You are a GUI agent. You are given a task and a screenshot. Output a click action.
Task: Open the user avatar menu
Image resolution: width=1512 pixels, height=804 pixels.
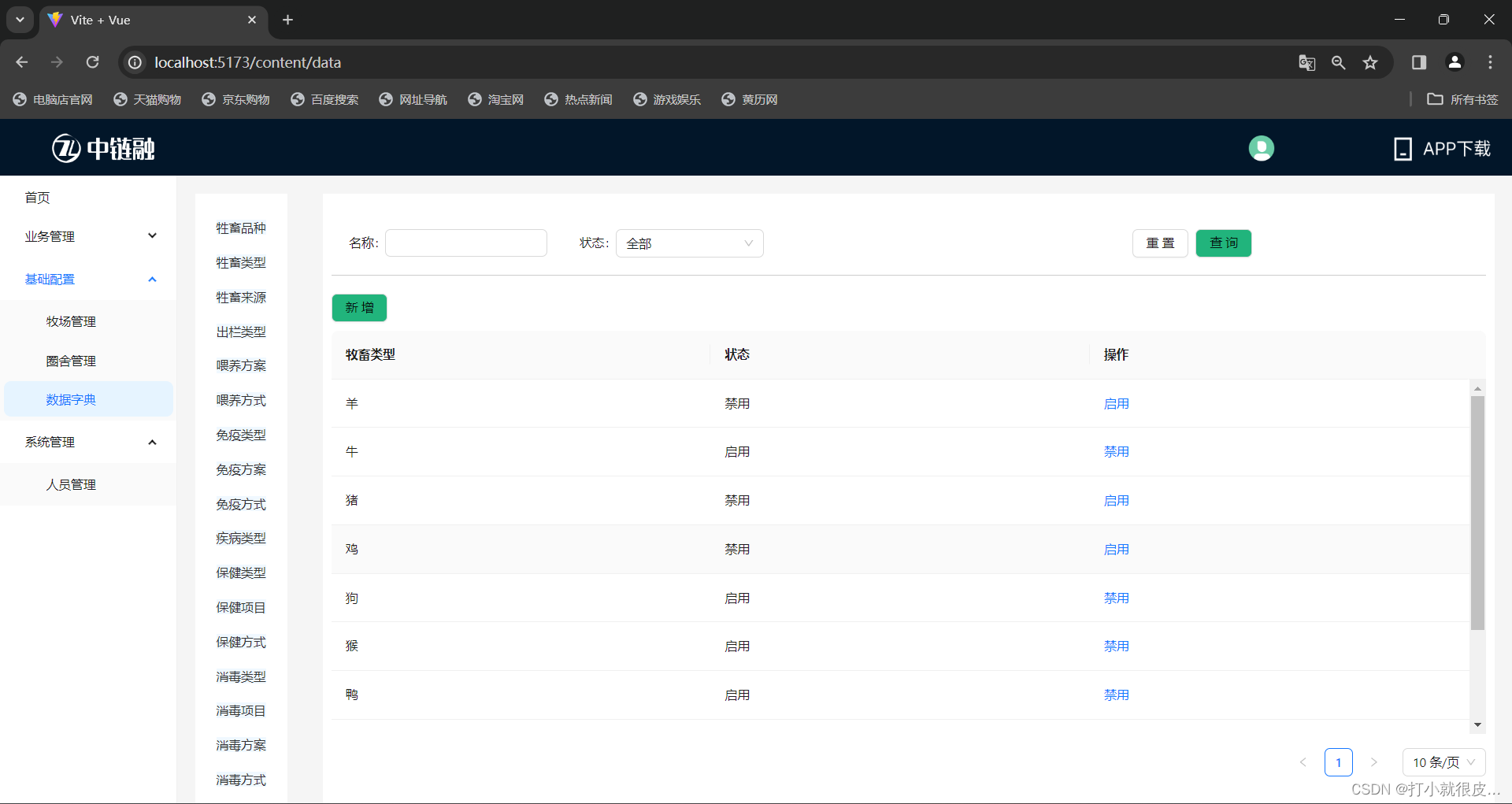(x=1261, y=147)
